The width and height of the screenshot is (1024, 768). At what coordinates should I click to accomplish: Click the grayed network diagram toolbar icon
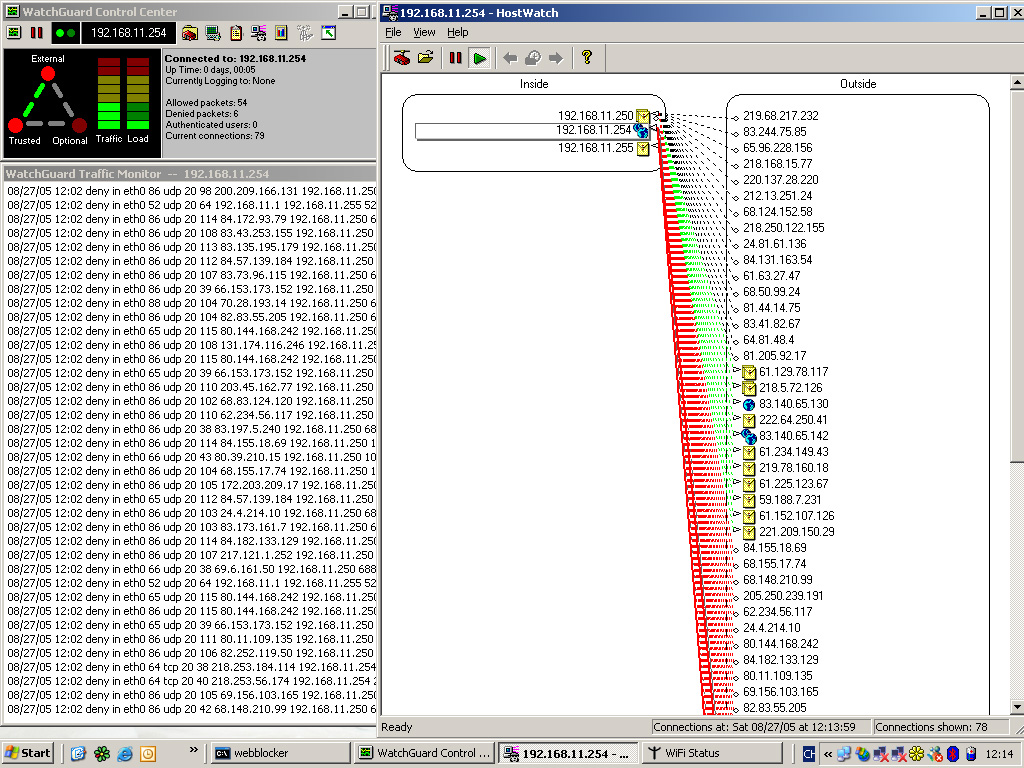[x=304, y=33]
